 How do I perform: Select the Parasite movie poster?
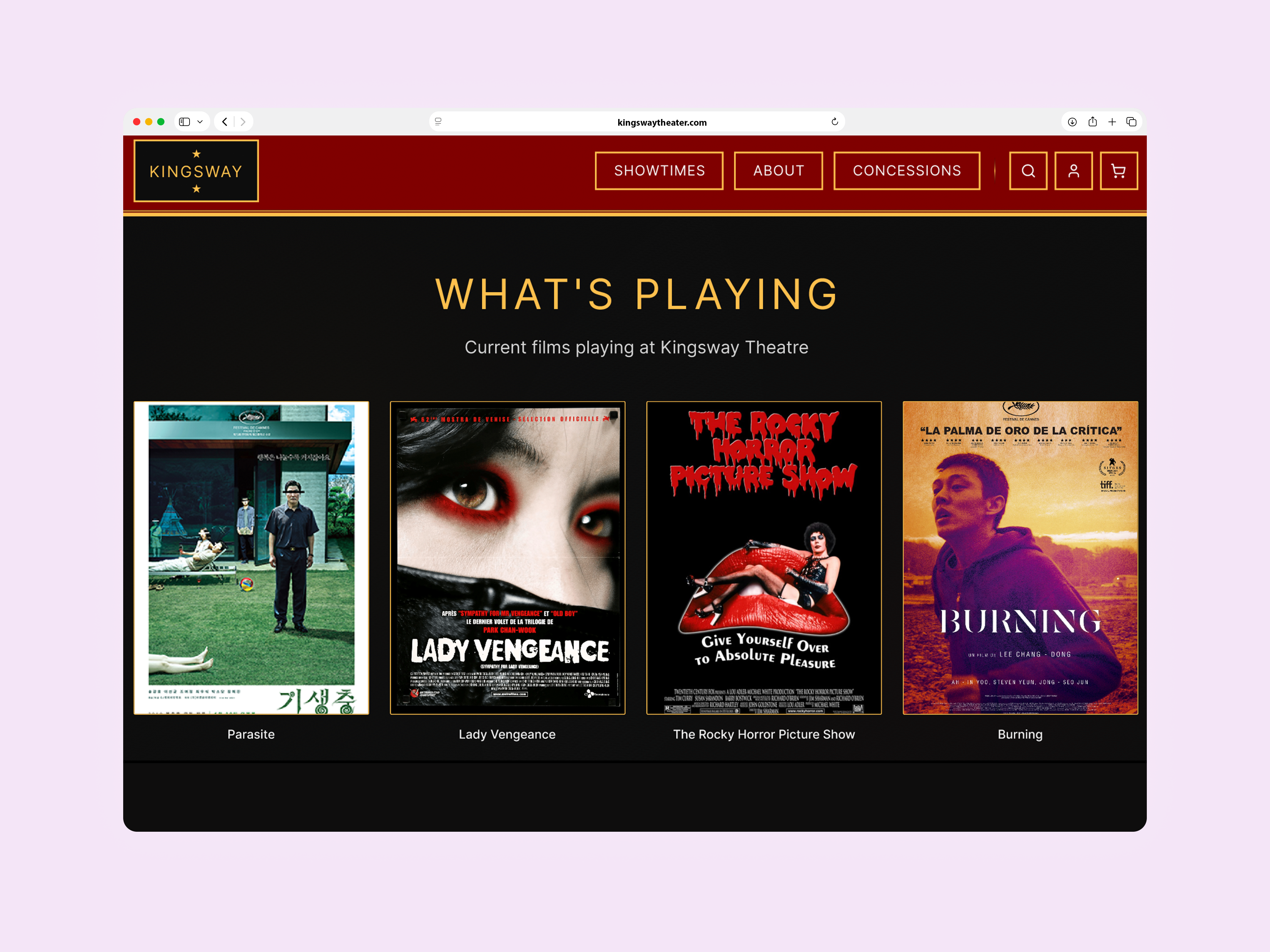(251, 557)
